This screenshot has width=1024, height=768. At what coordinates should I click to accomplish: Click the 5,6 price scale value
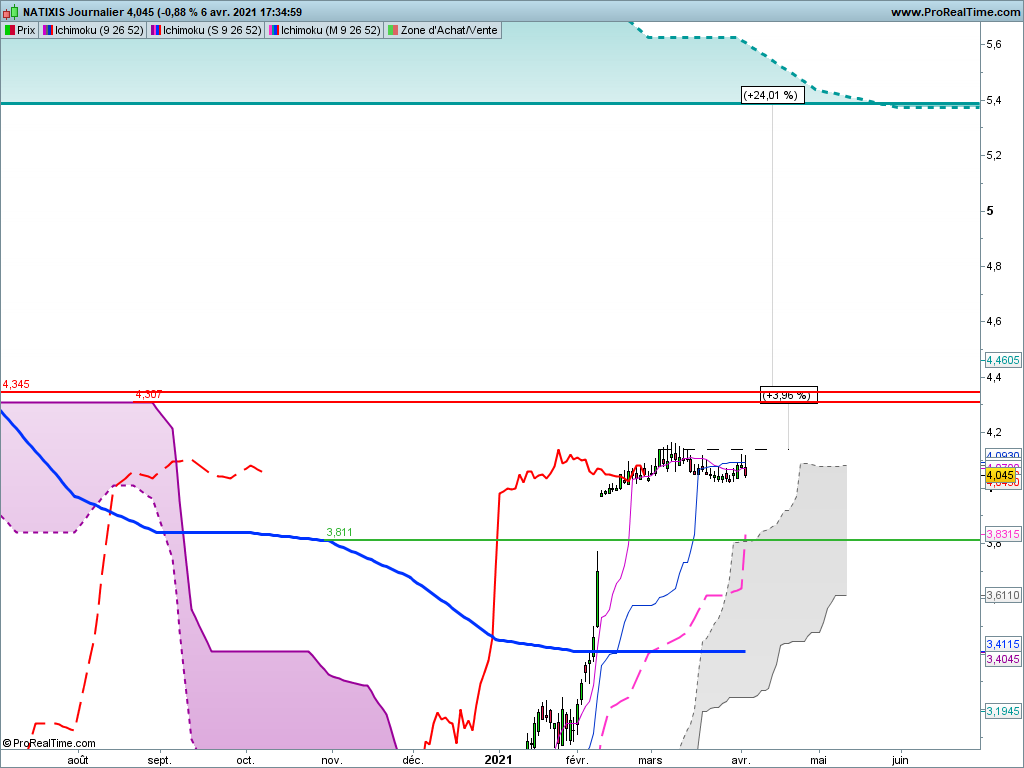(x=994, y=44)
